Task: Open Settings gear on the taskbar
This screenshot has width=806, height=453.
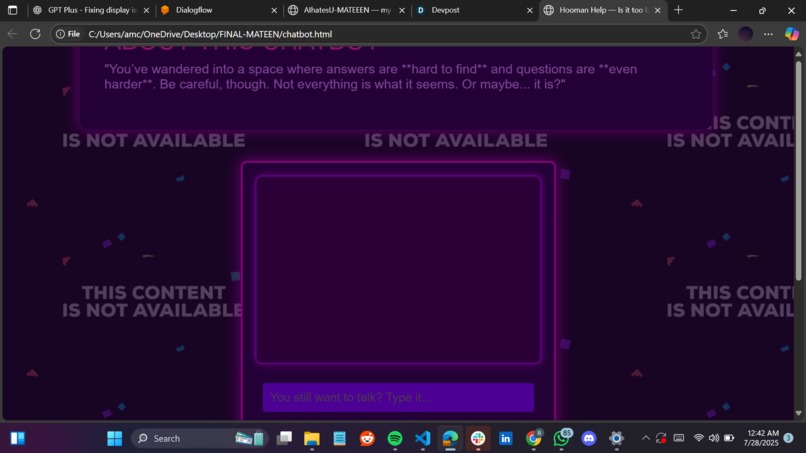Action: point(616,438)
